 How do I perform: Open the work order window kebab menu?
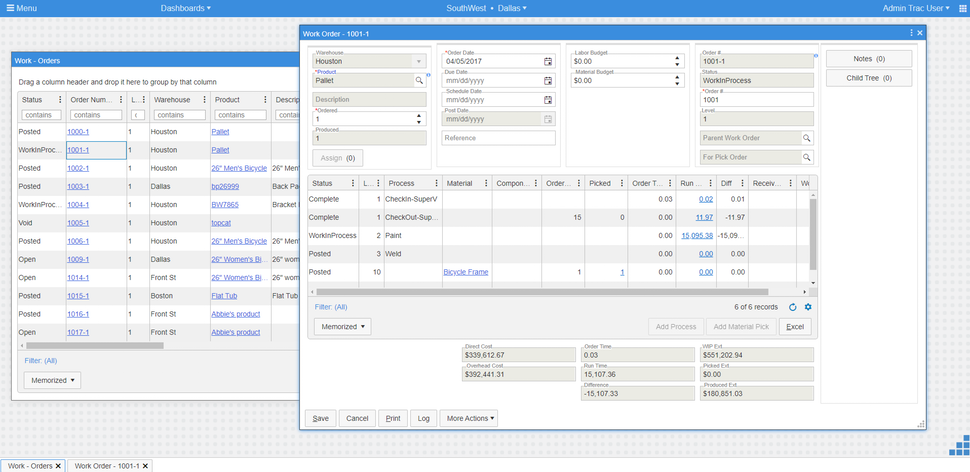912,33
